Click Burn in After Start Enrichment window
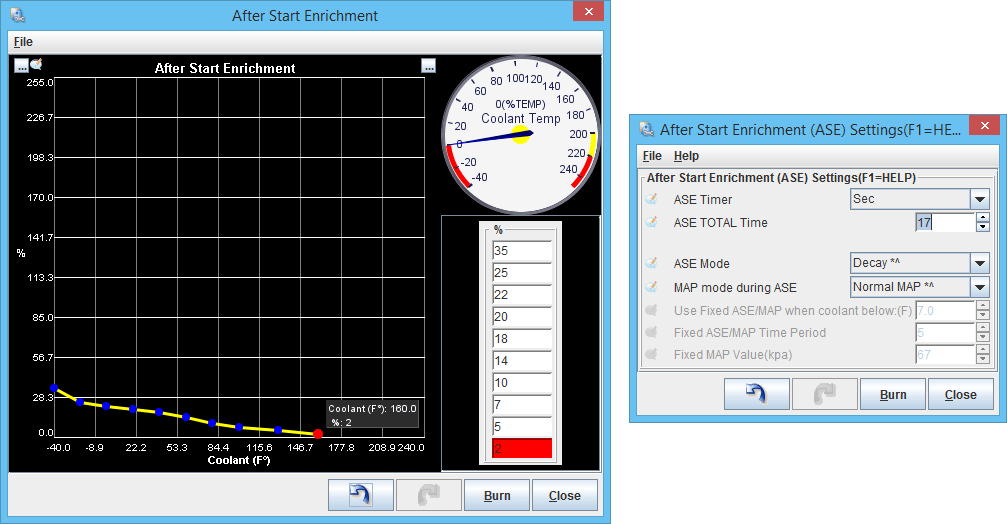This screenshot has height=524, width=1007. point(497,495)
